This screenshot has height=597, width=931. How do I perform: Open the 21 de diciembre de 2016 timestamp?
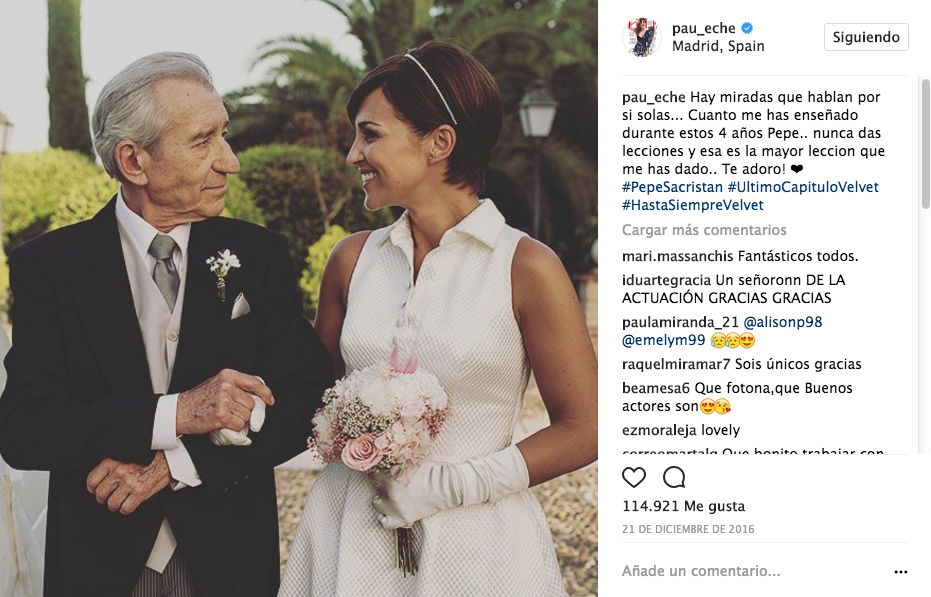tap(688, 529)
